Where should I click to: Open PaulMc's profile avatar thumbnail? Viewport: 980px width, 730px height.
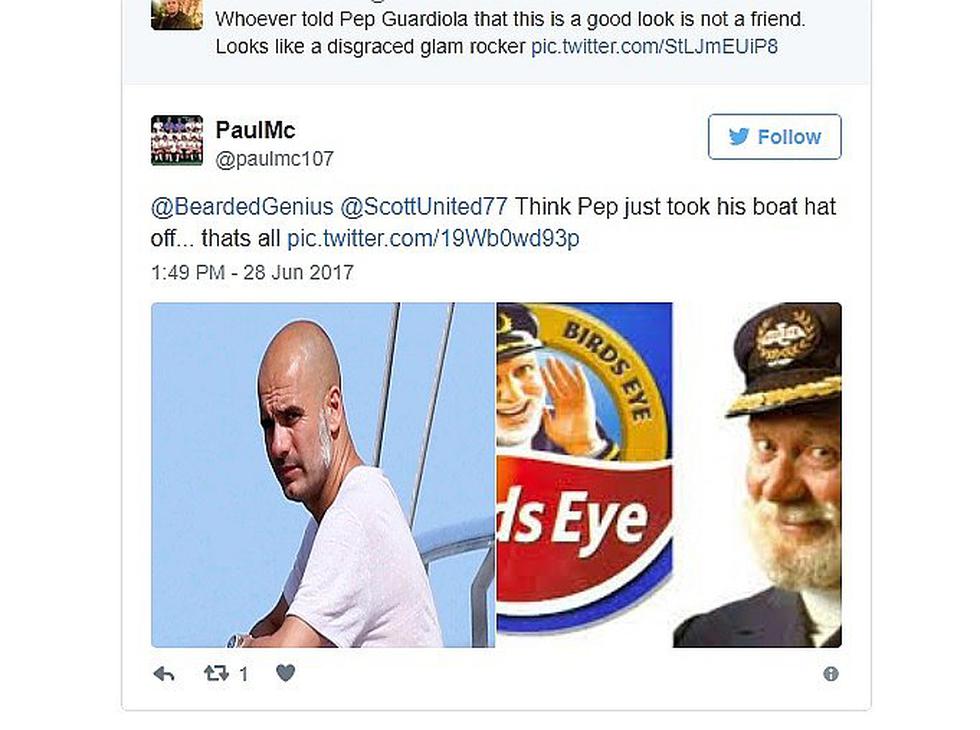pos(177,140)
